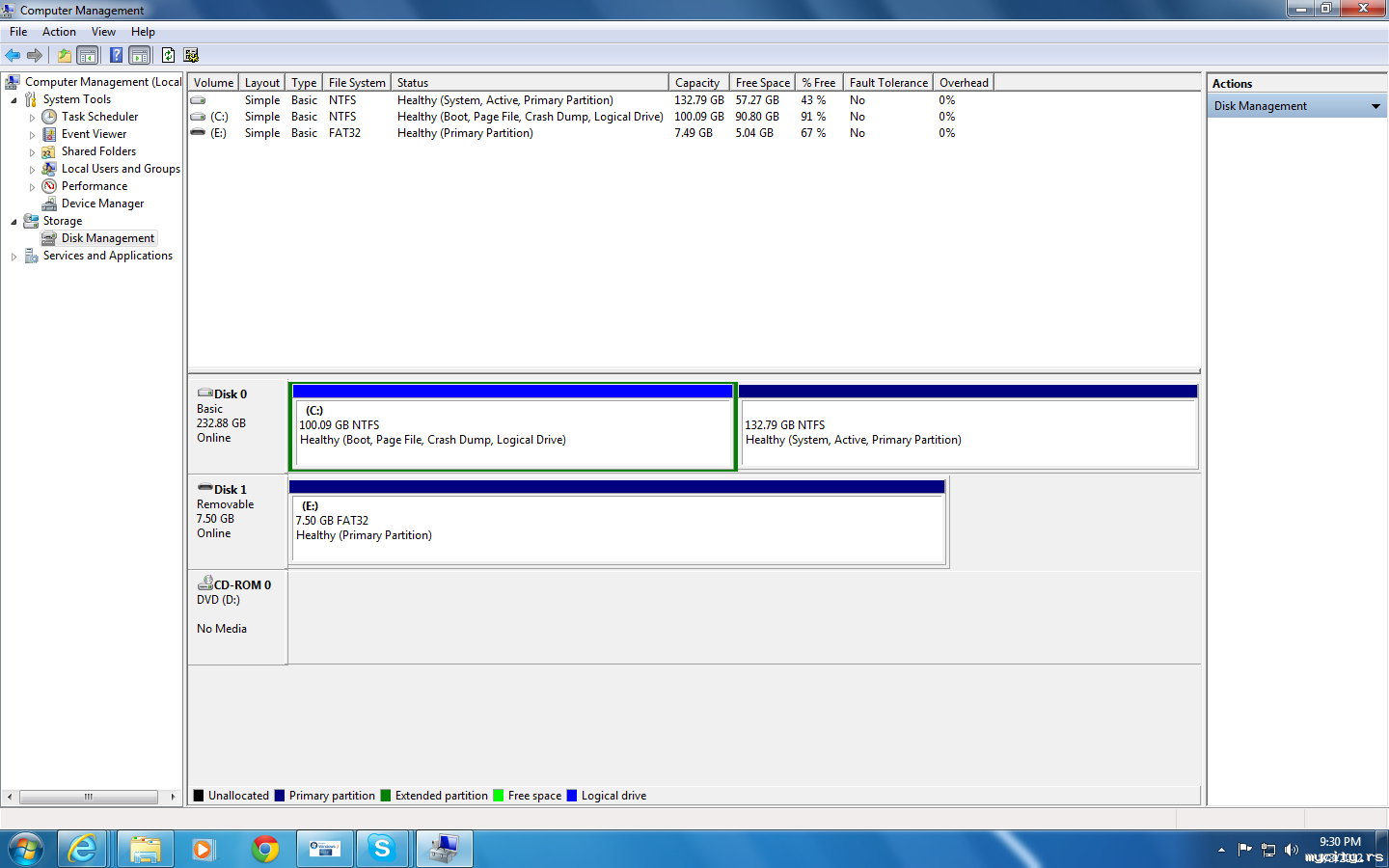Toggle Show/Hide Action Pane toolbar button

(140, 55)
